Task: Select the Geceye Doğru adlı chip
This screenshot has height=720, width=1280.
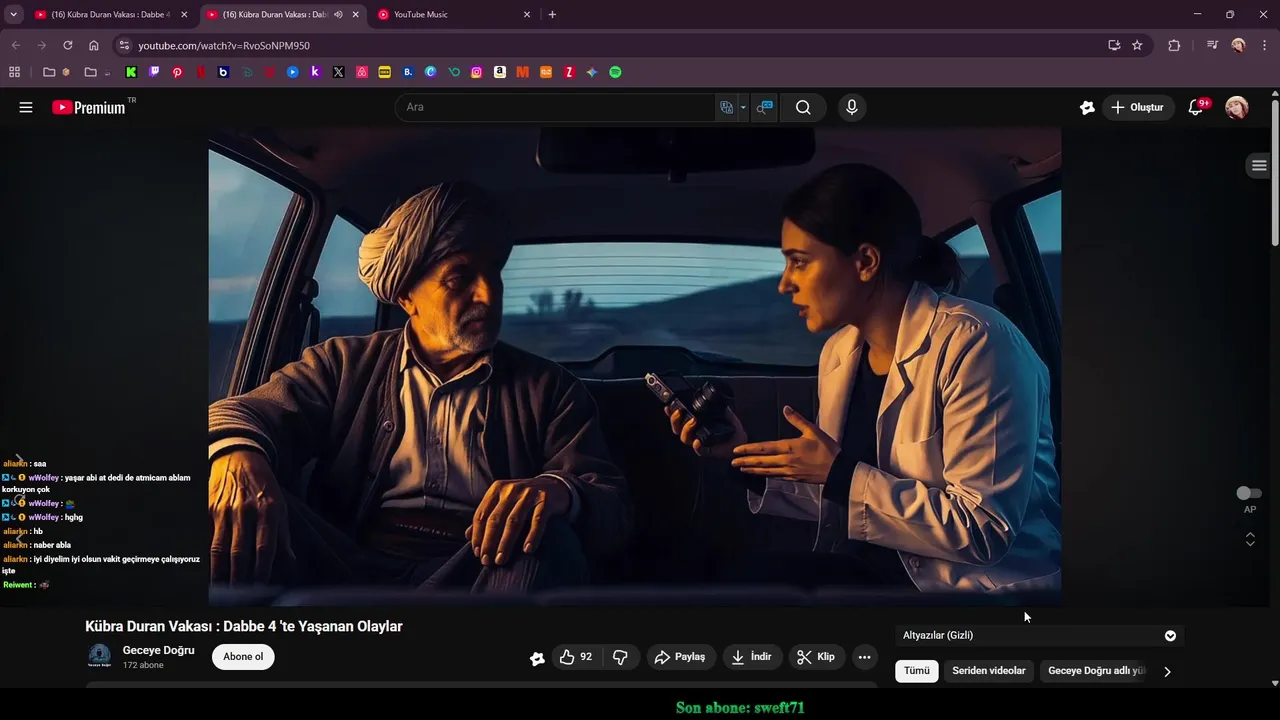Action: [x=1093, y=671]
